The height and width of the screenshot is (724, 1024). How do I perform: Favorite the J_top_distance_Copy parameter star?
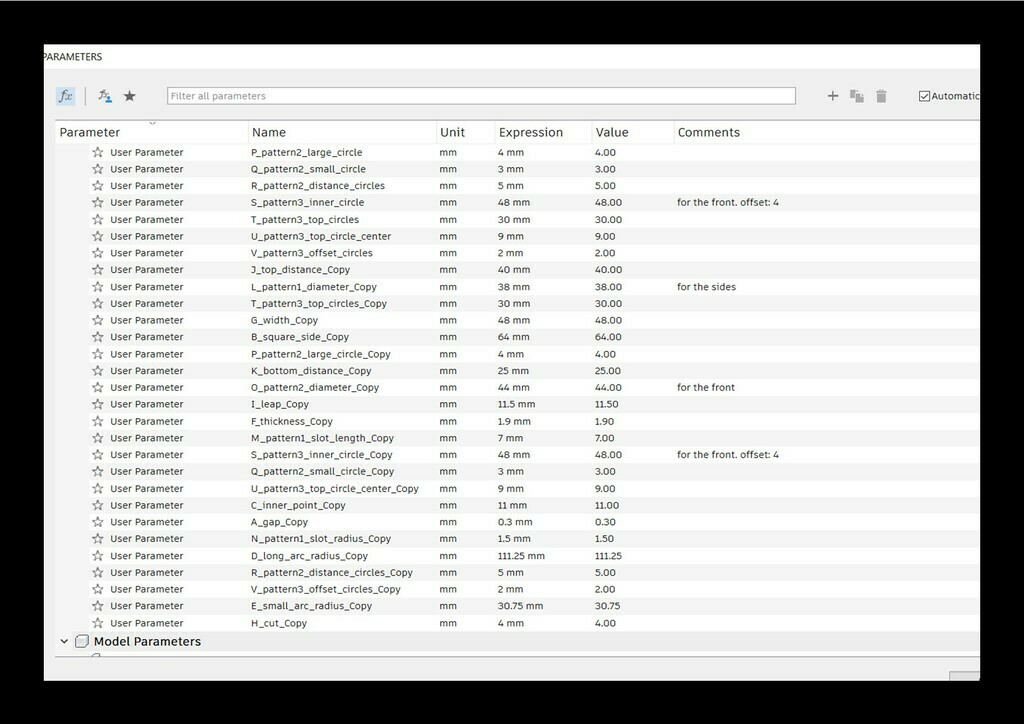[98, 270]
